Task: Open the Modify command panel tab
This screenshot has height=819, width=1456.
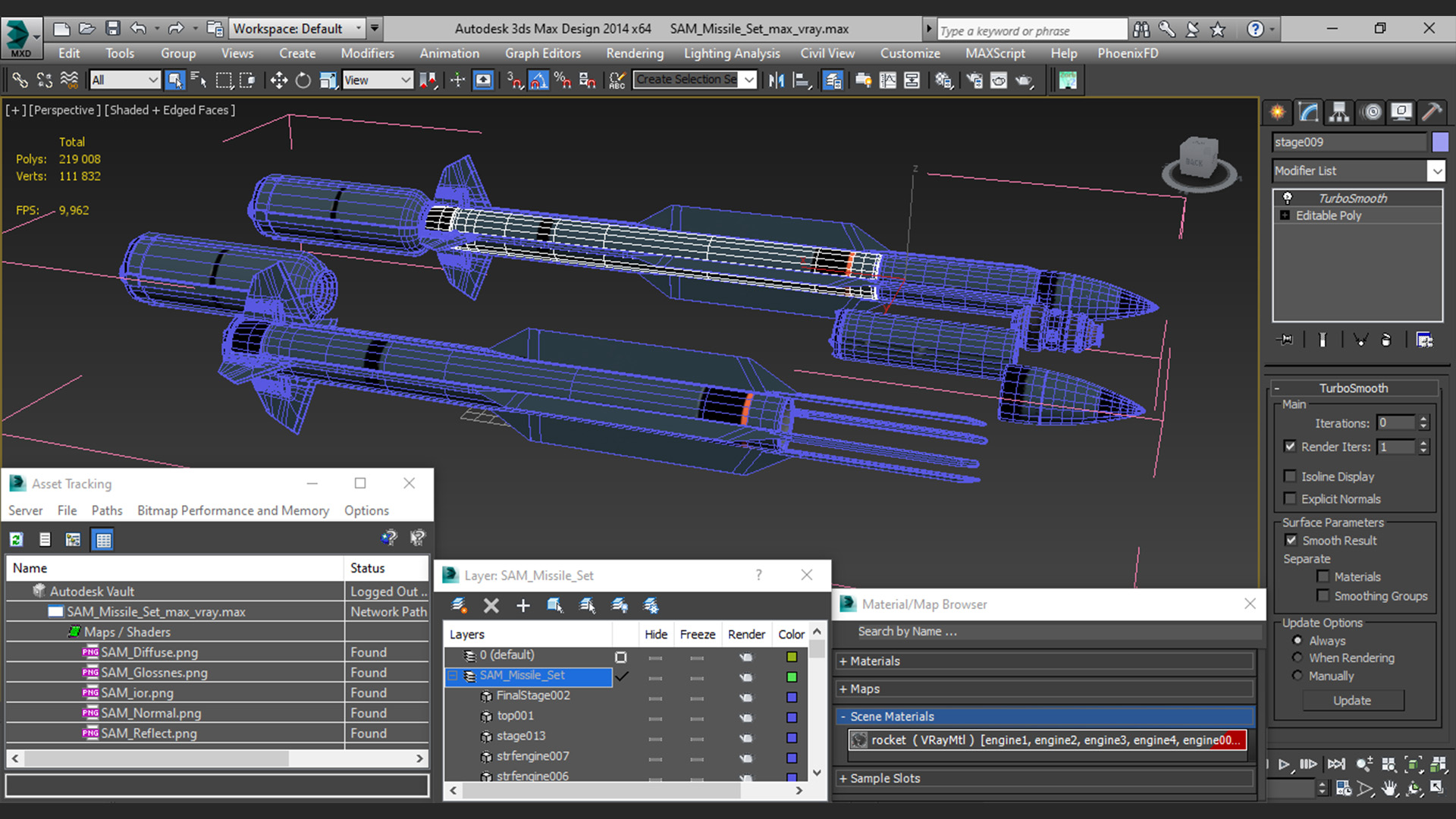Action: pos(1309,112)
